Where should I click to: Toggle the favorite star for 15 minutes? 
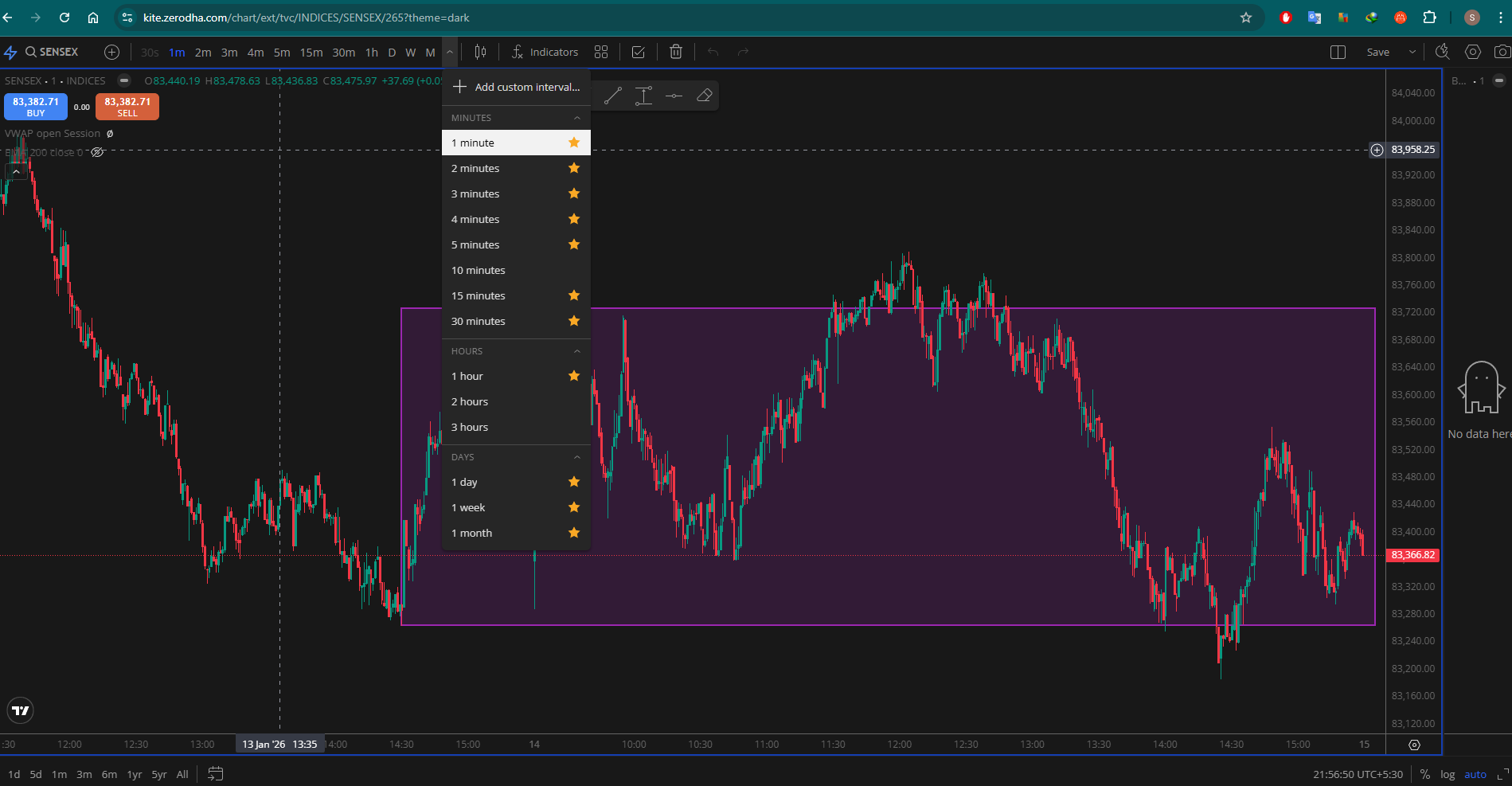(574, 295)
